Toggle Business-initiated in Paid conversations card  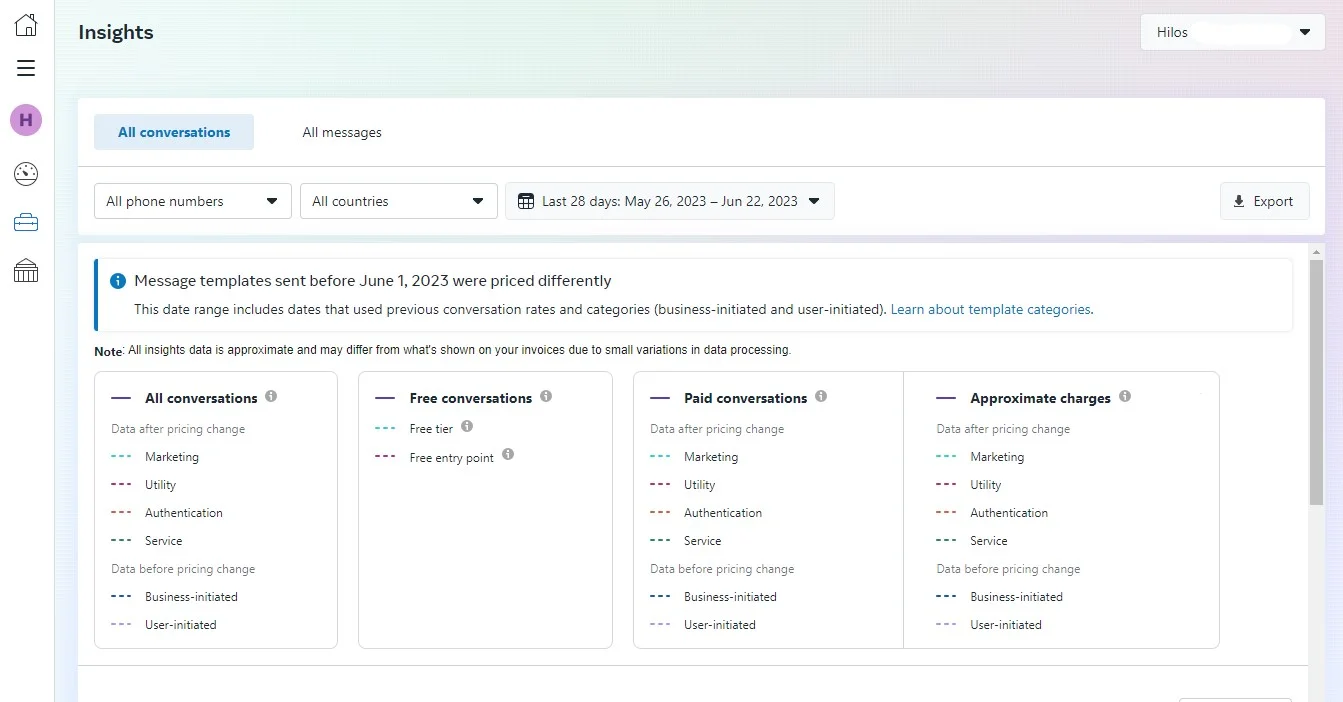(x=714, y=597)
